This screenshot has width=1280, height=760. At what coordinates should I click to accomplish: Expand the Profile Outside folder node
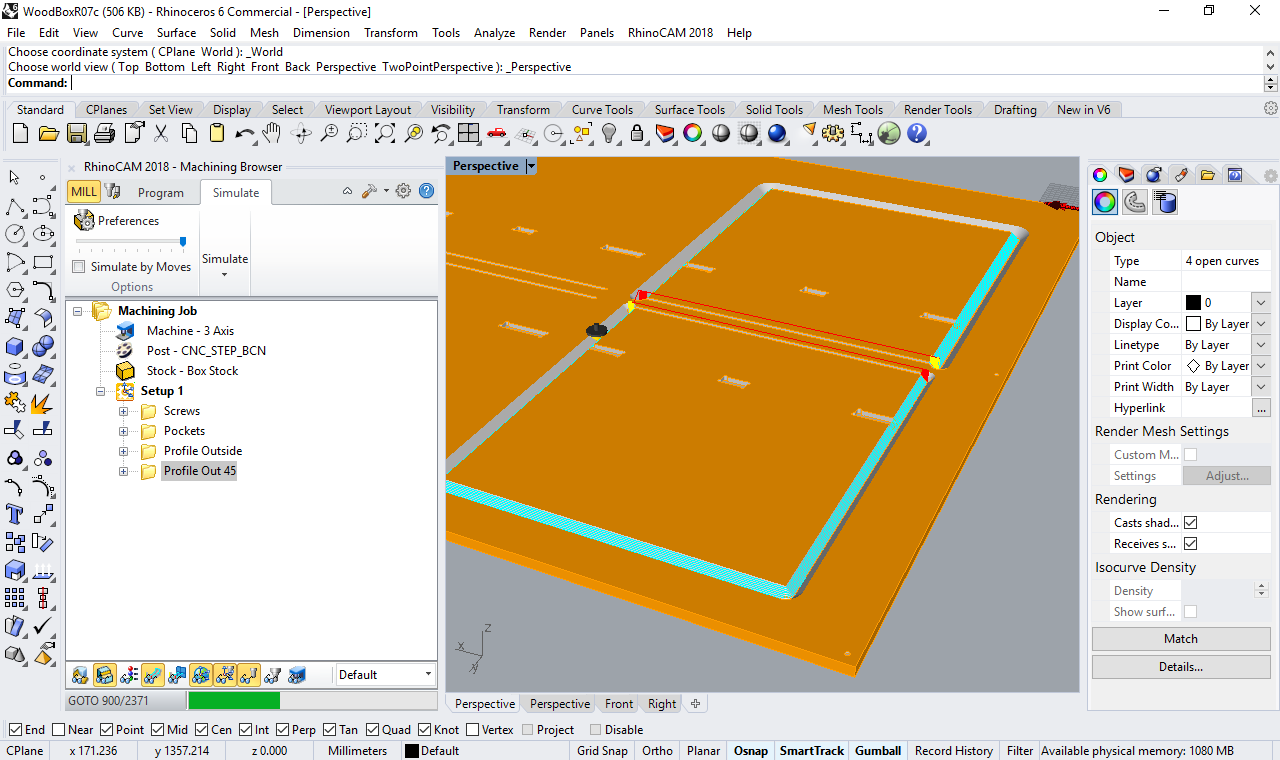pyautogui.click(x=124, y=451)
